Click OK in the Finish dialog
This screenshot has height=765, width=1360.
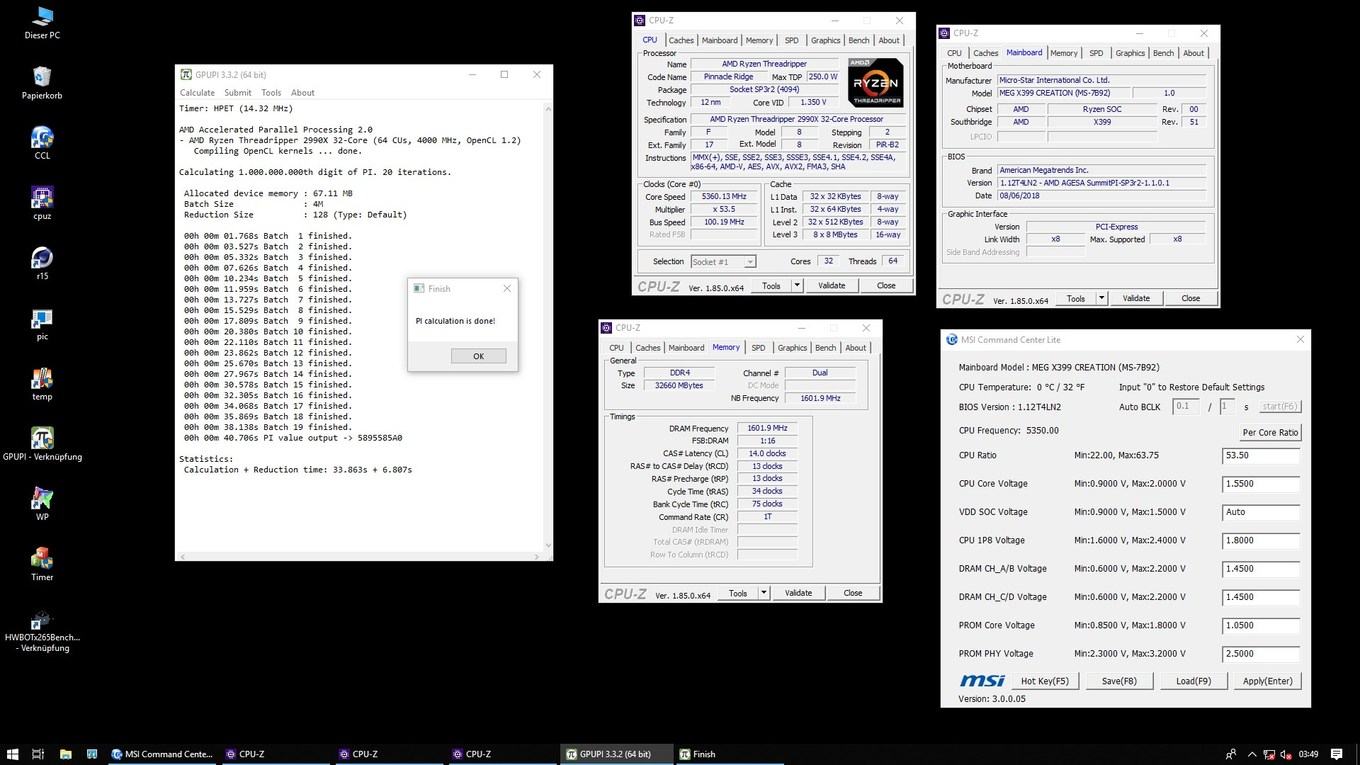(x=478, y=356)
